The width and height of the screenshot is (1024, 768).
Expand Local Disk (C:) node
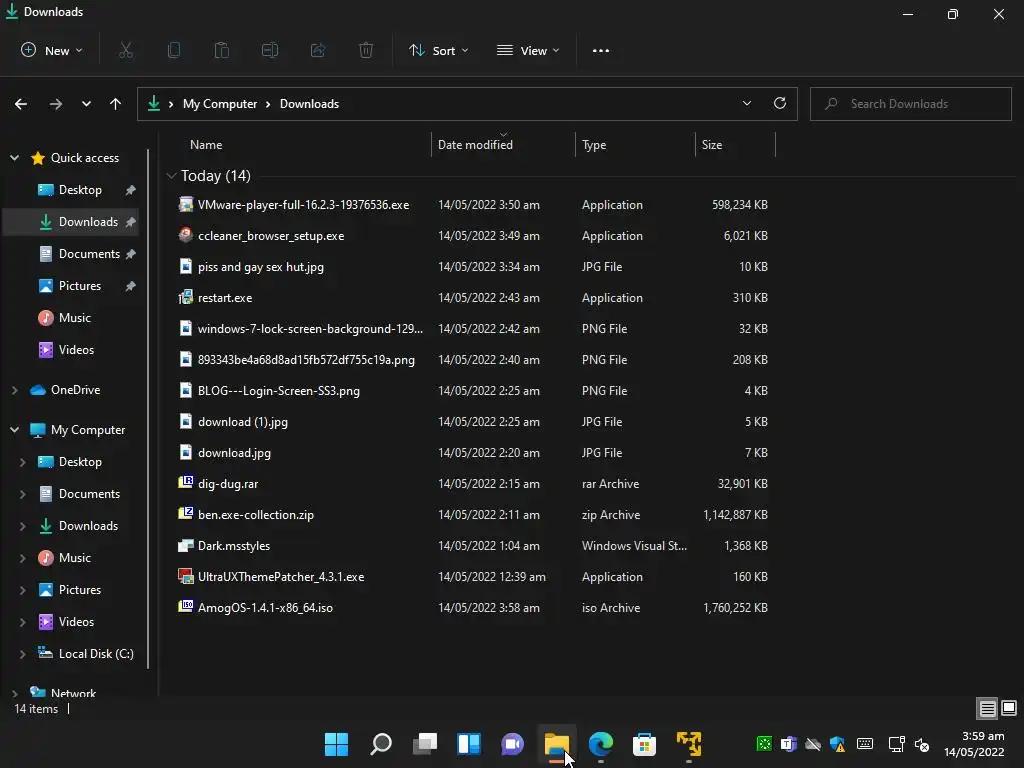[x=23, y=654]
